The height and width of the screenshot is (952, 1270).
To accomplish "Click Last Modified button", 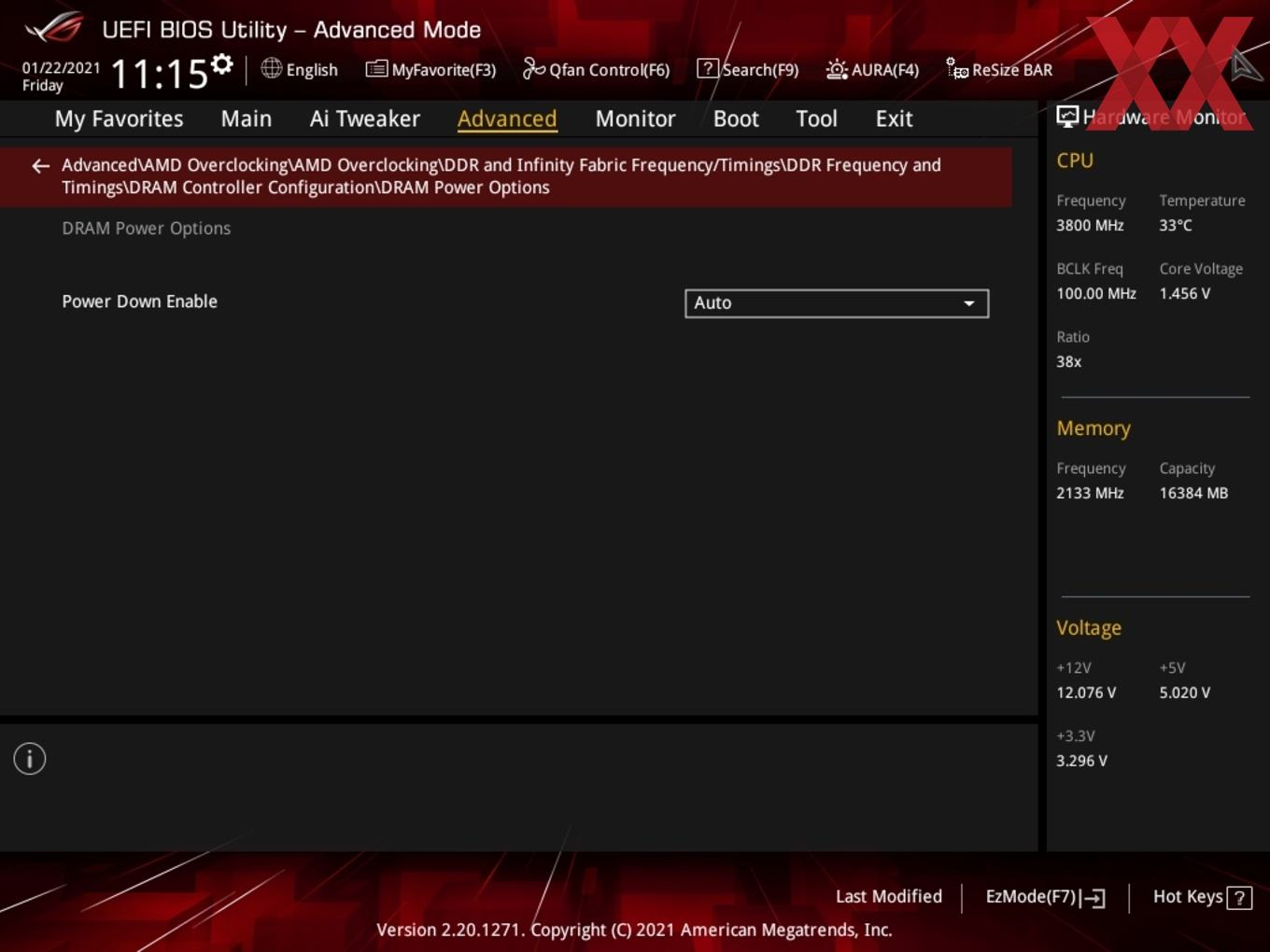I will pyautogui.click(x=889, y=896).
